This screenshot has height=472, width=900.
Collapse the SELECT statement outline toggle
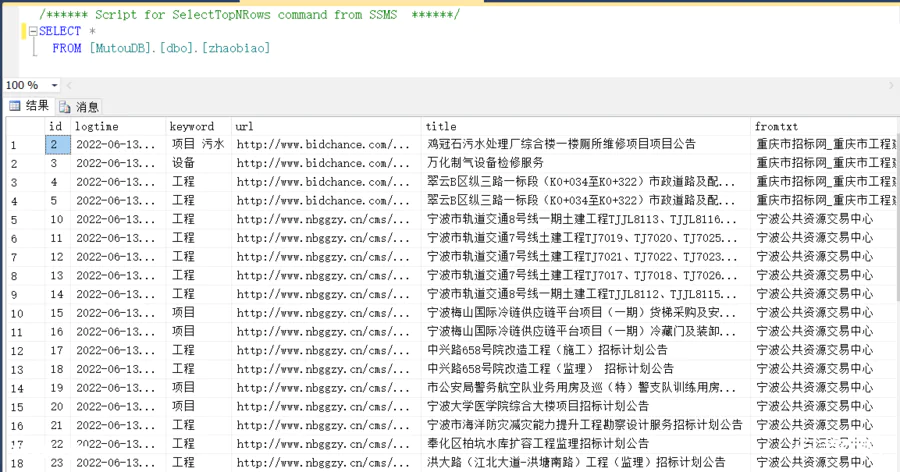[33, 31]
